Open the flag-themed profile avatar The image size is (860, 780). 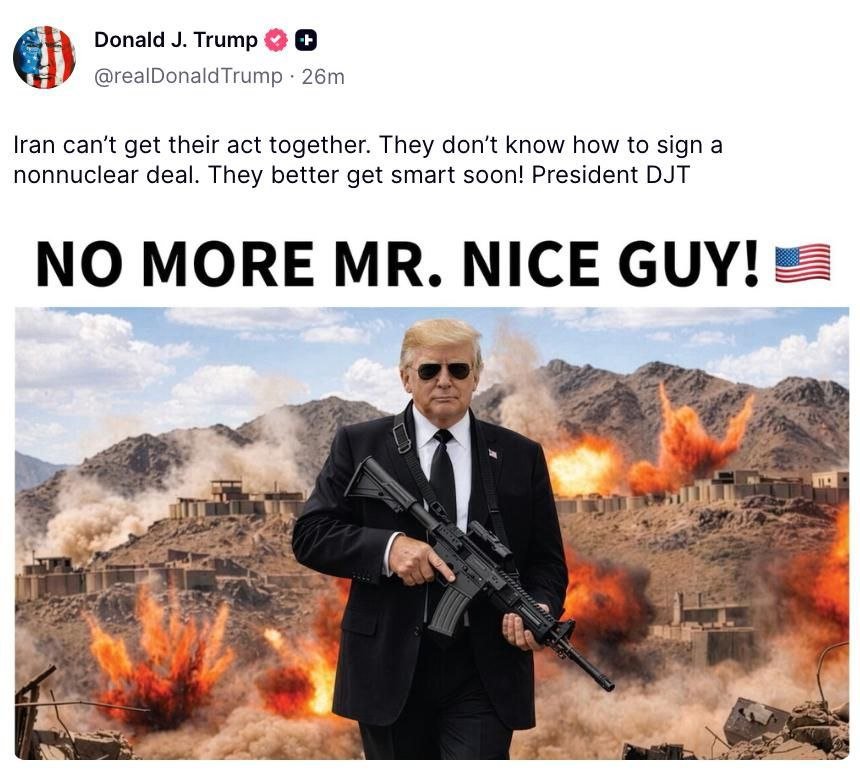44,57
